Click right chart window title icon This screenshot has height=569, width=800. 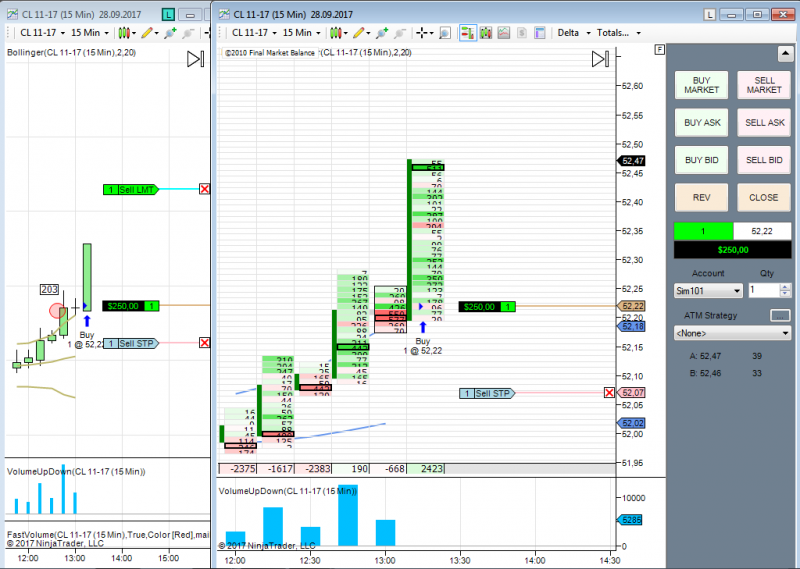coord(224,14)
